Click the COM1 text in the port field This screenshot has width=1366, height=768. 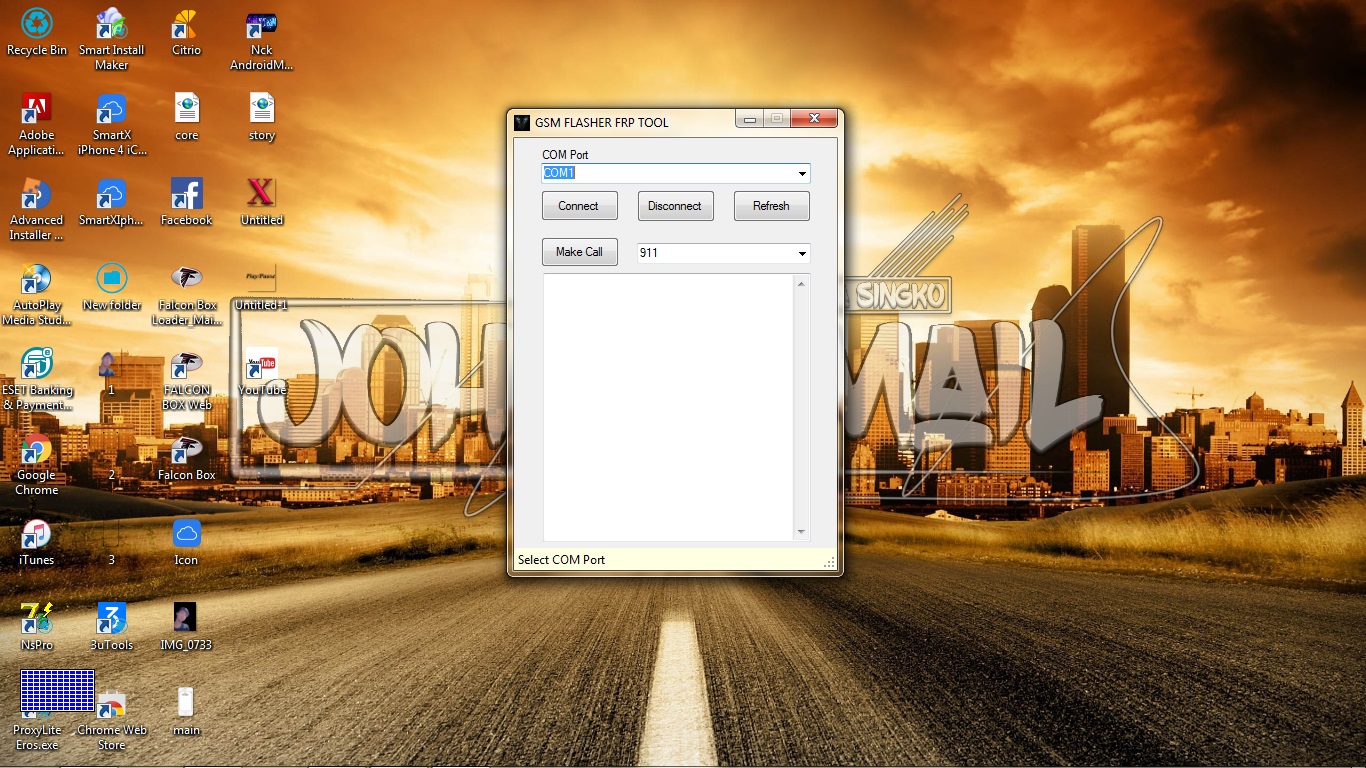point(559,173)
